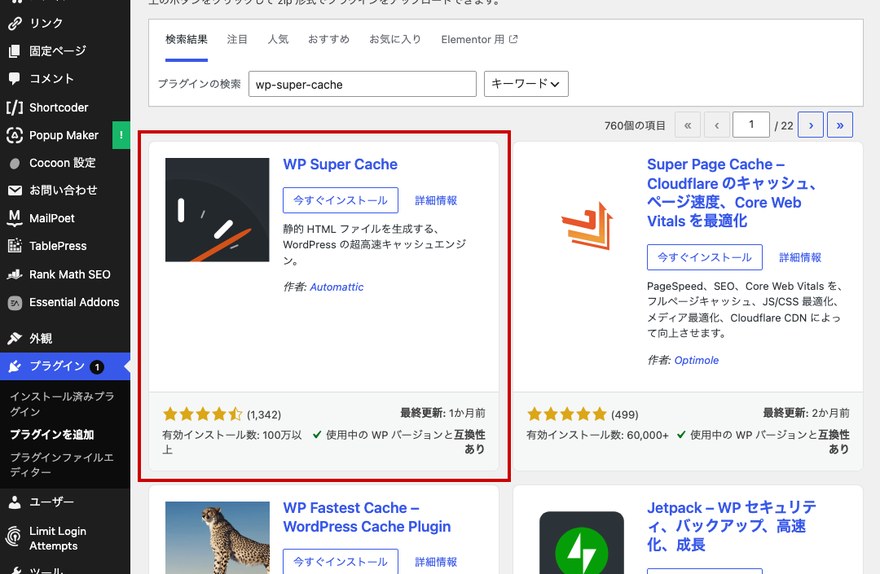Click the link icon beside リンク
This screenshot has width=880, height=574.
pyautogui.click(x=15, y=23)
